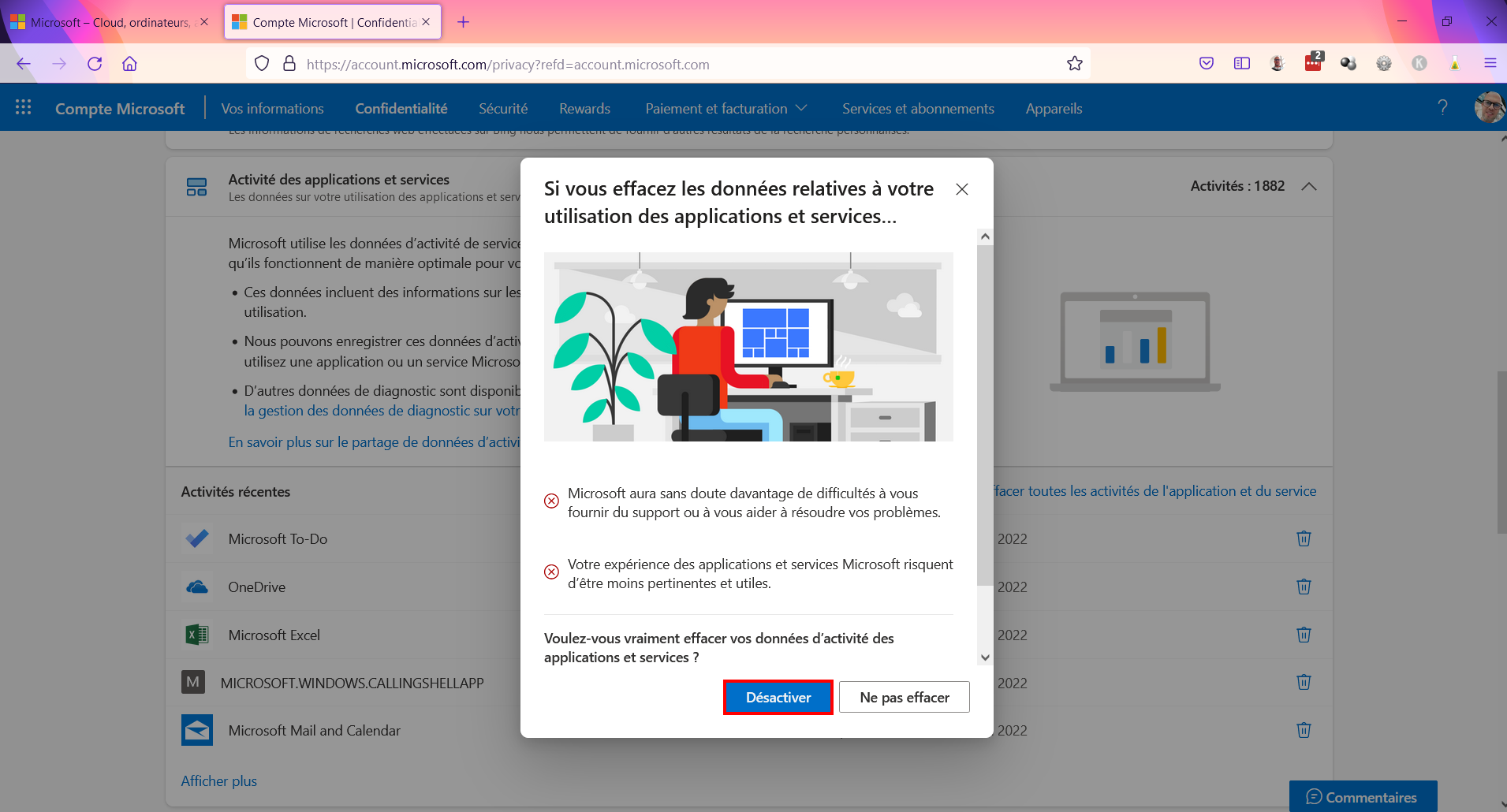Click the gear extension icon in toolbar

pos(1384,64)
